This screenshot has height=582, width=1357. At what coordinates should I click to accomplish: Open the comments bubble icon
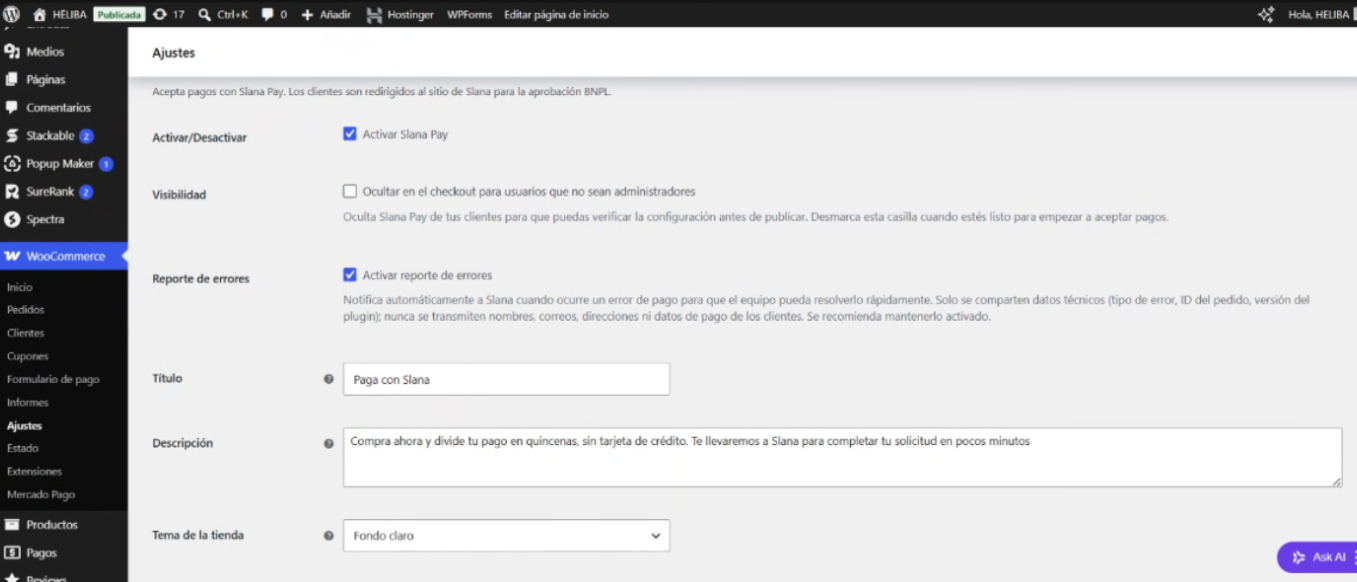[267, 14]
